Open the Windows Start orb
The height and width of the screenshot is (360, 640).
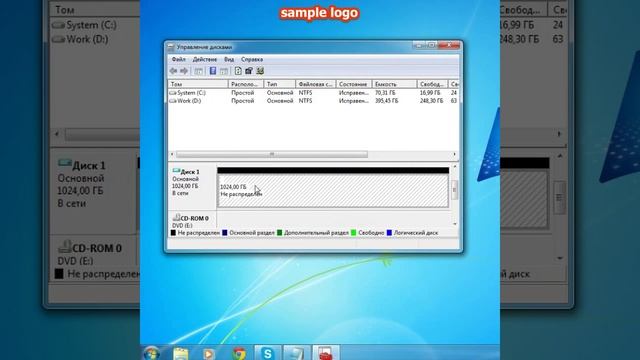[151, 353]
